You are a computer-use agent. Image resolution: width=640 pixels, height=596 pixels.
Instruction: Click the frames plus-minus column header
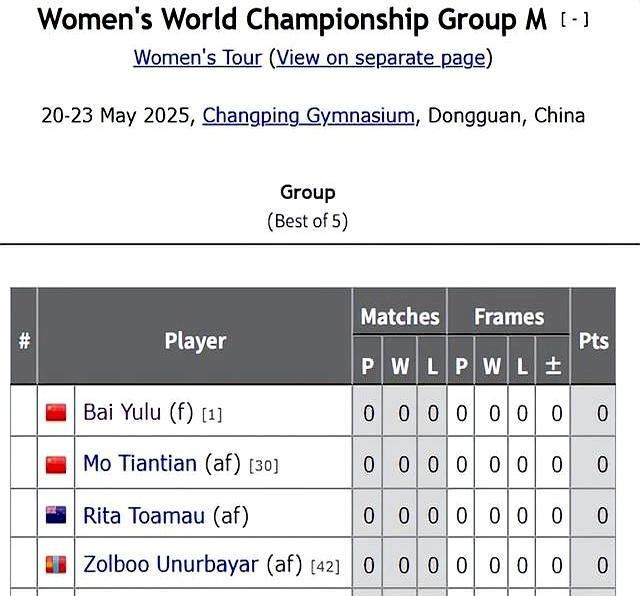[x=553, y=366]
